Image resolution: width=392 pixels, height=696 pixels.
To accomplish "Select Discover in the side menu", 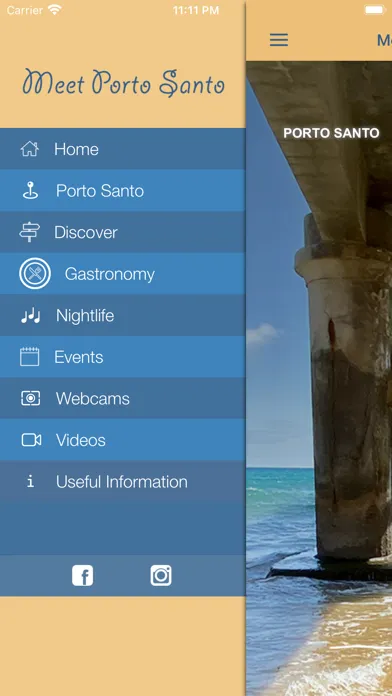I will click(x=86, y=232).
